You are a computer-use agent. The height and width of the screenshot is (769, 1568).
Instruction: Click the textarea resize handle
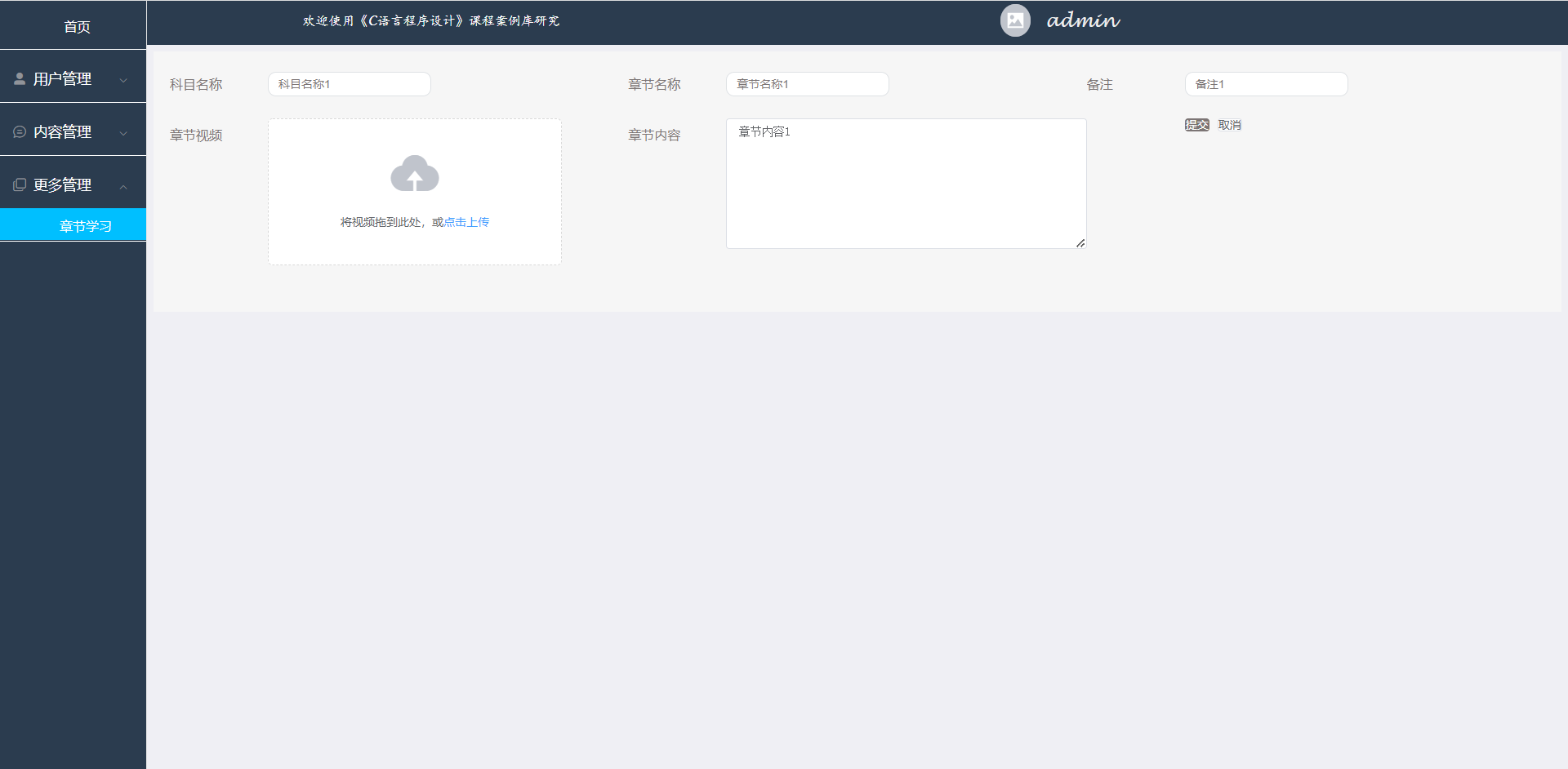[x=1080, y=242]
